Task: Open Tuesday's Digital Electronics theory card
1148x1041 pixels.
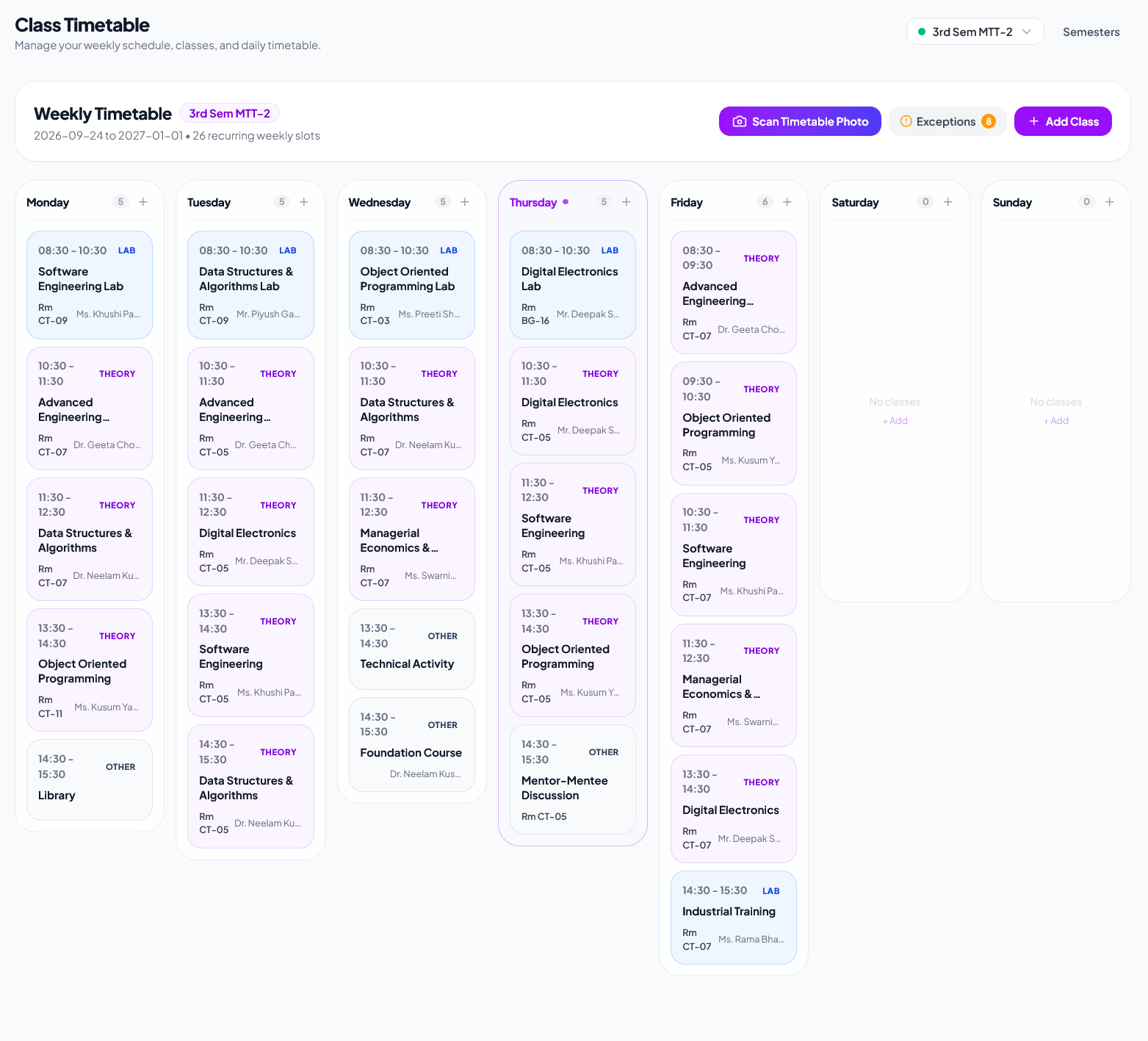Action: [x=250, y=532]
